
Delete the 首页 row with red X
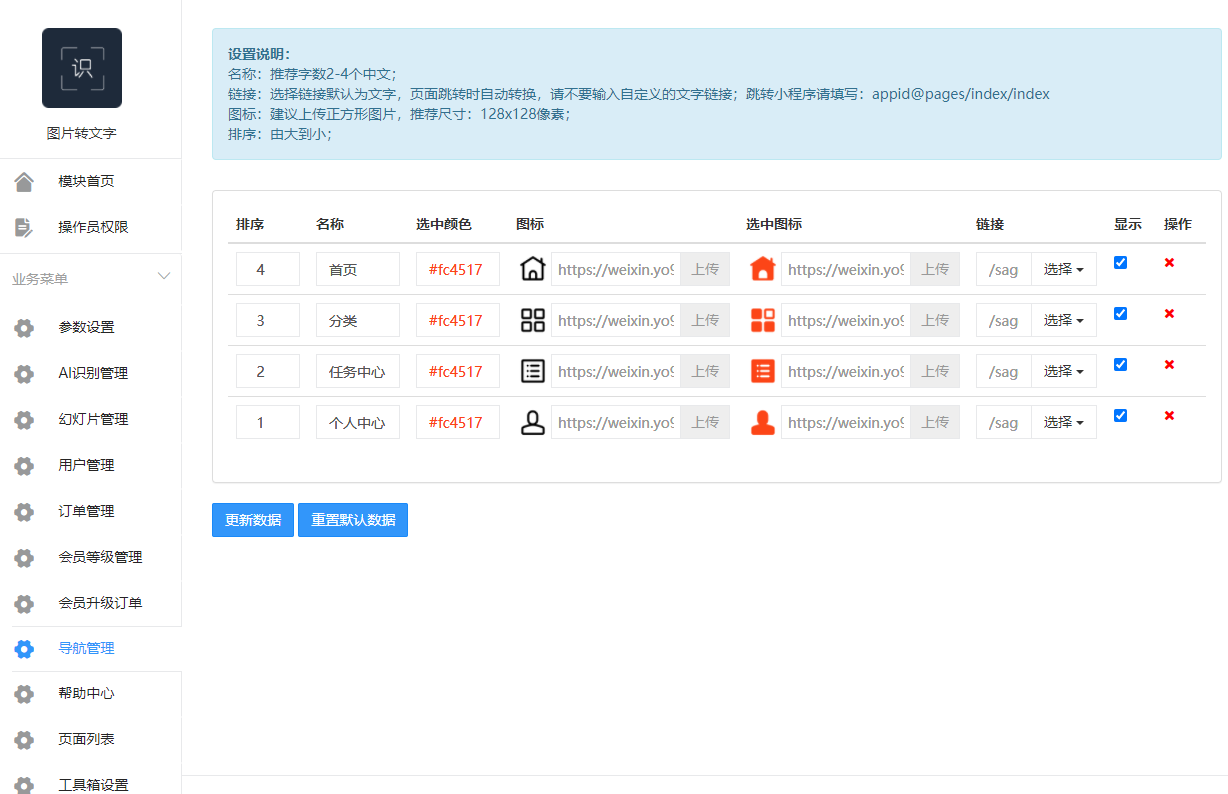pos(1169,262)
